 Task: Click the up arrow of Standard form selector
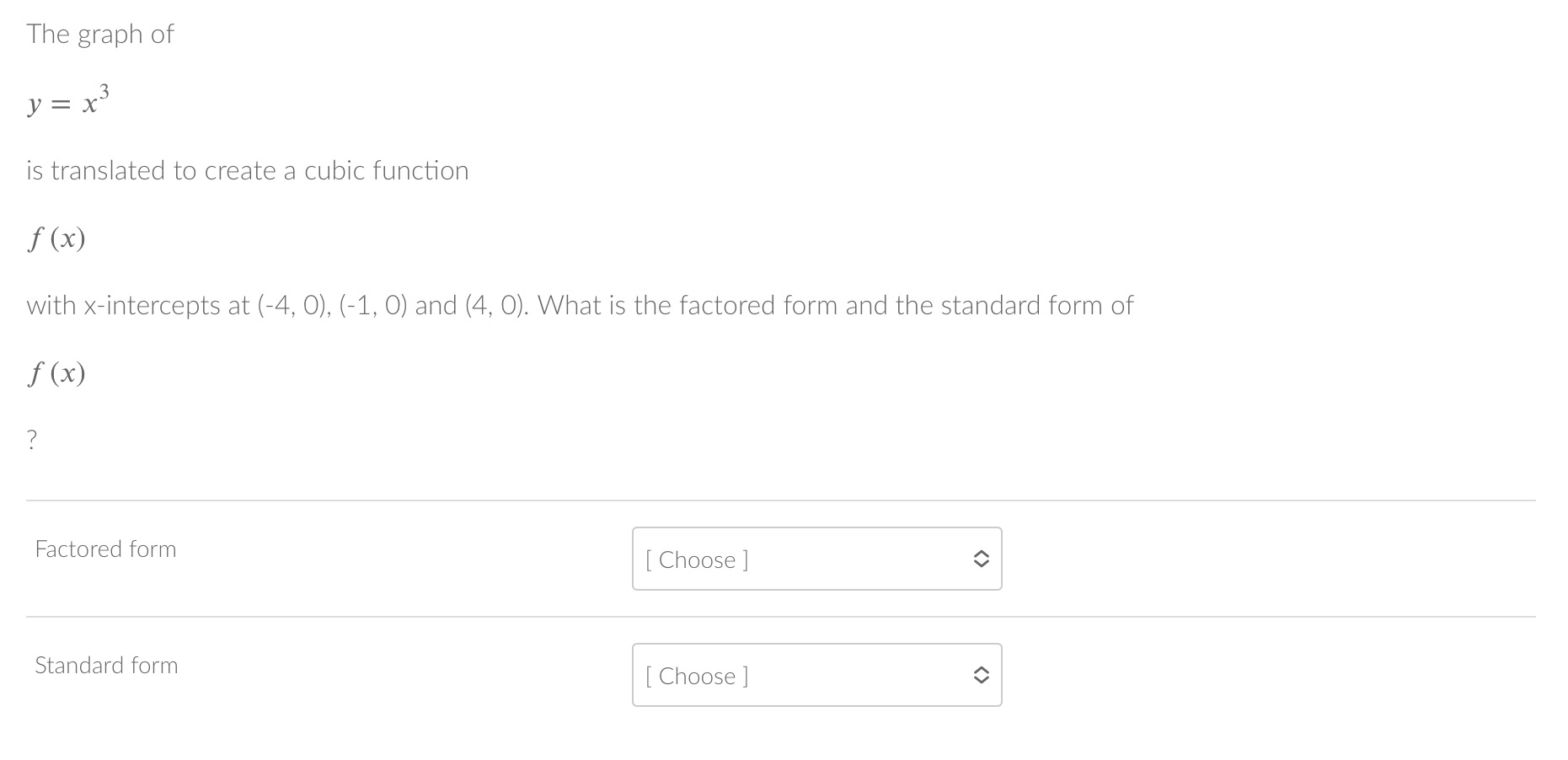pyautogui.click(x=980, y=668)
